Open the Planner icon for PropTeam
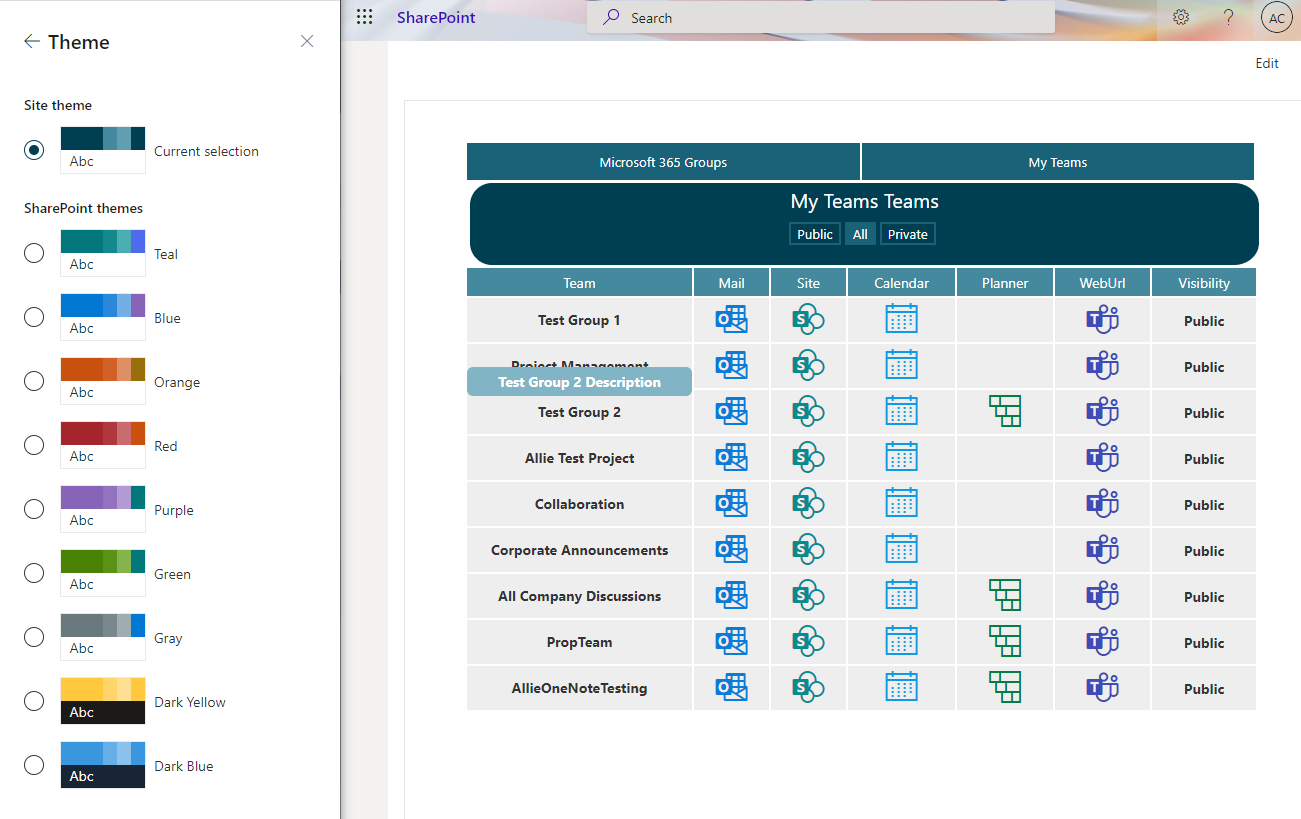This screenshot has width=1301, height=819. [x=1004, y=642]
